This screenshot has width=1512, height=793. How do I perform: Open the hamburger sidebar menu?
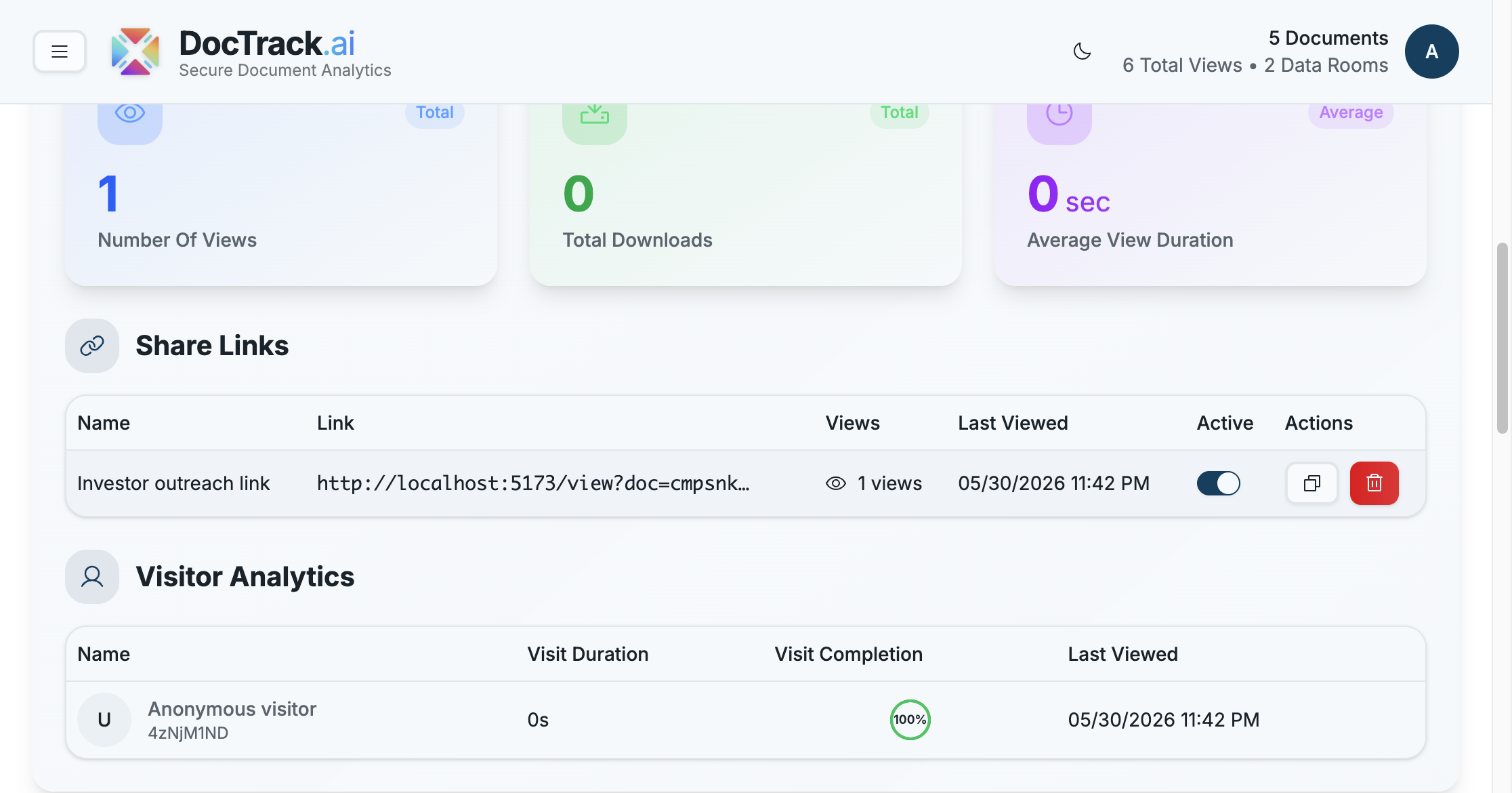click(x=60, y=52)
